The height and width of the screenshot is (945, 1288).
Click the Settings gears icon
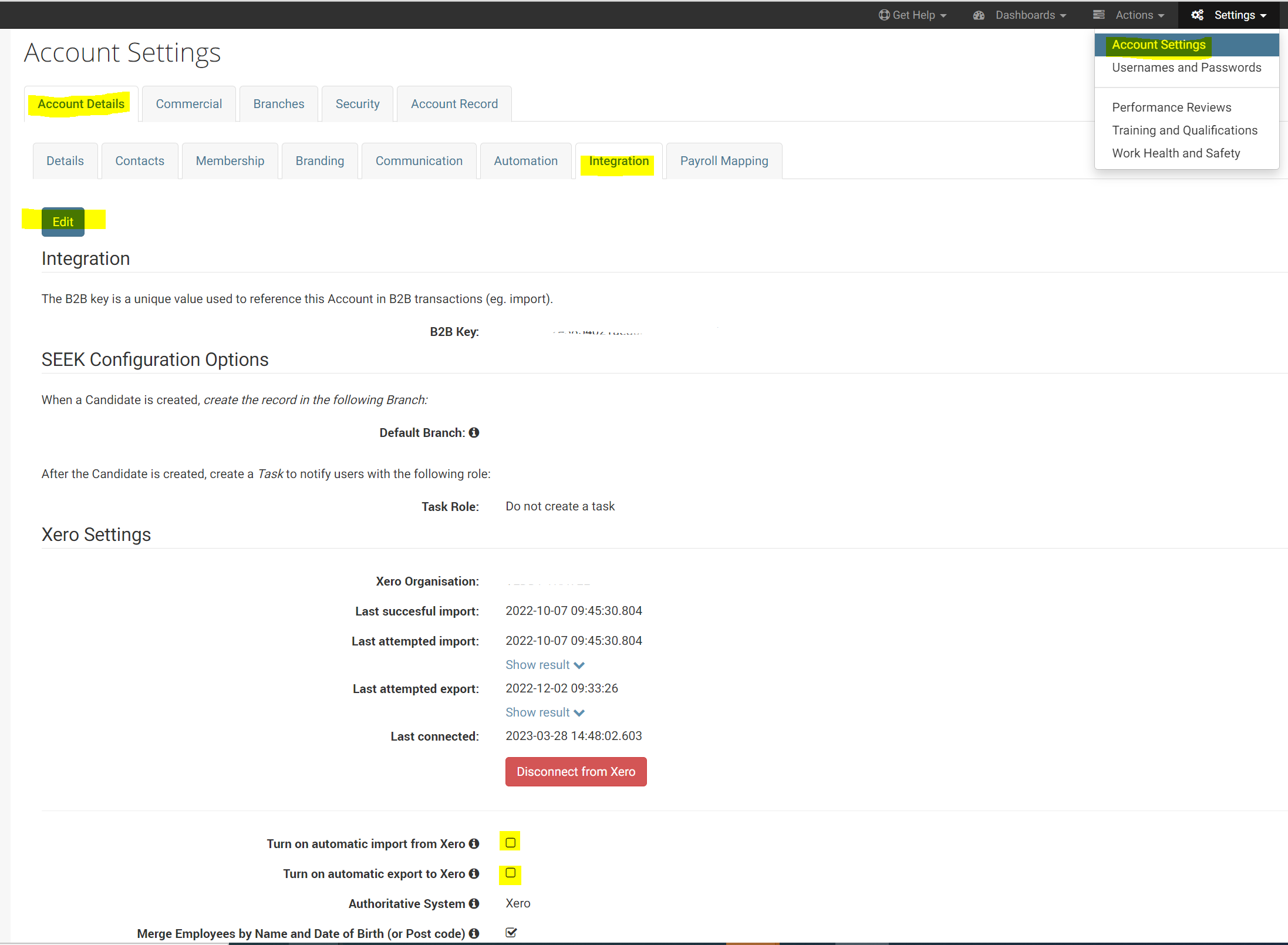coord(1197,15)
